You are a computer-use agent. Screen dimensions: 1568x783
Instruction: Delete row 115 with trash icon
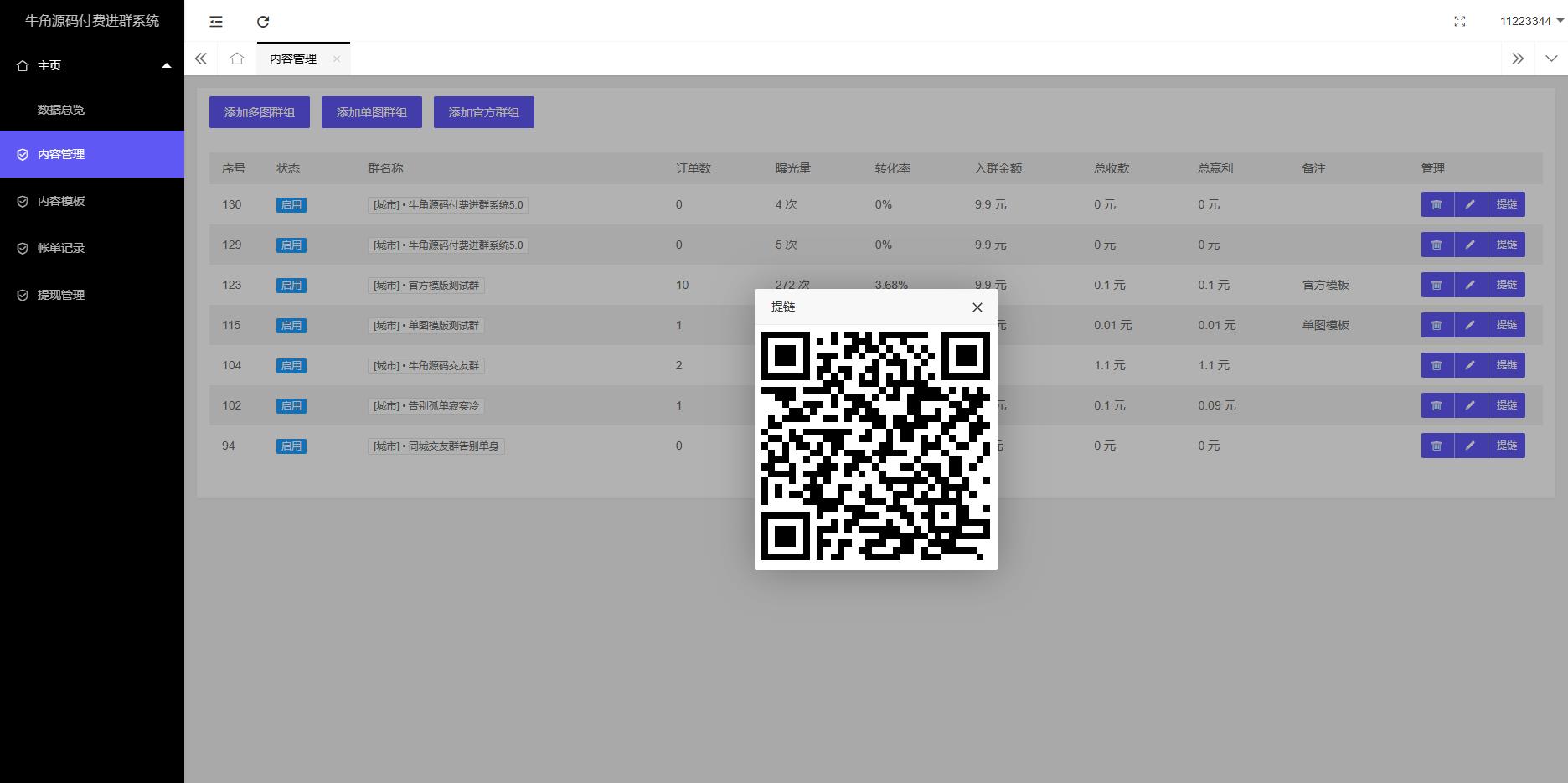(1437, 325)
